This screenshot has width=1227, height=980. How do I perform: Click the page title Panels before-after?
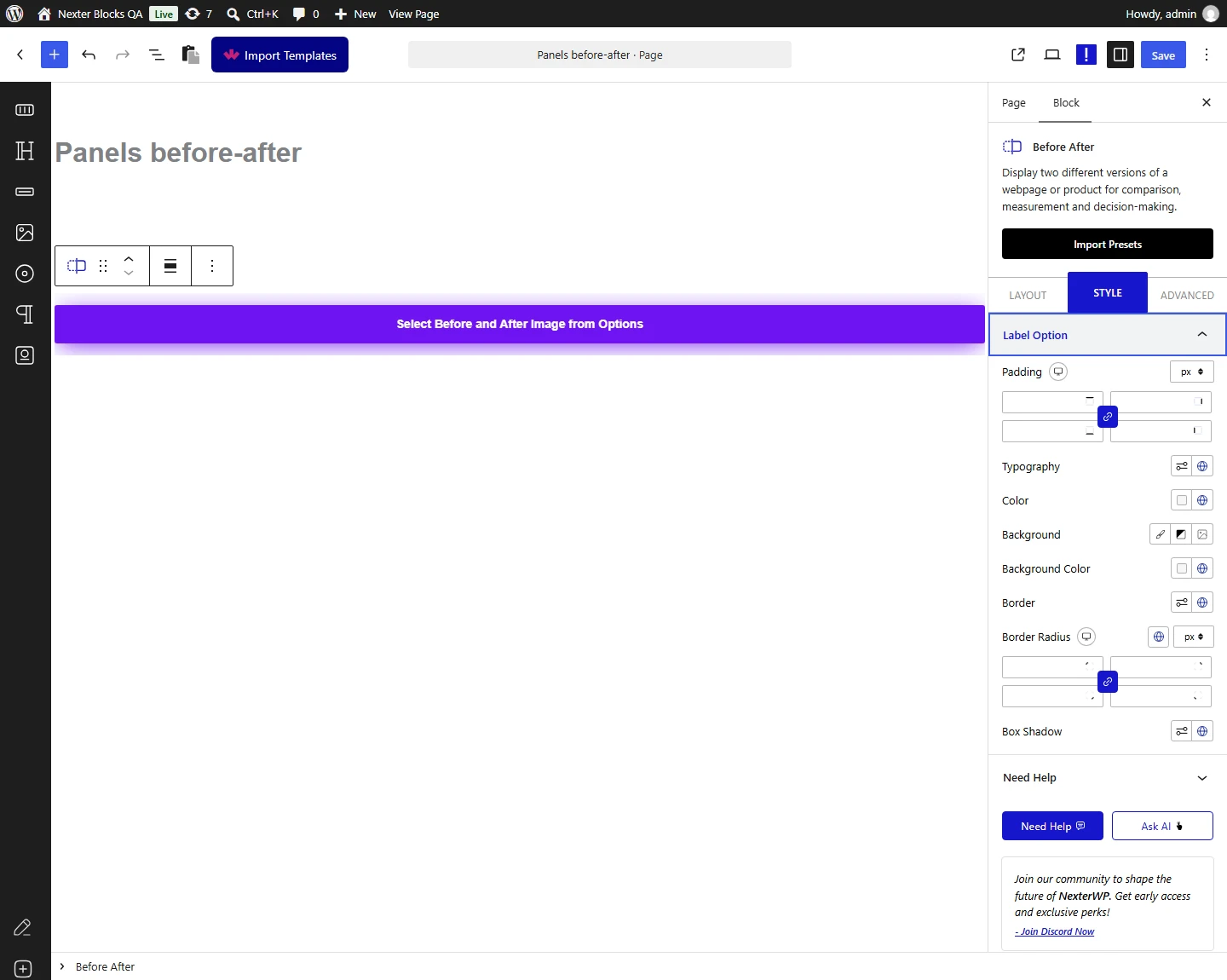[x=178, y=153]
